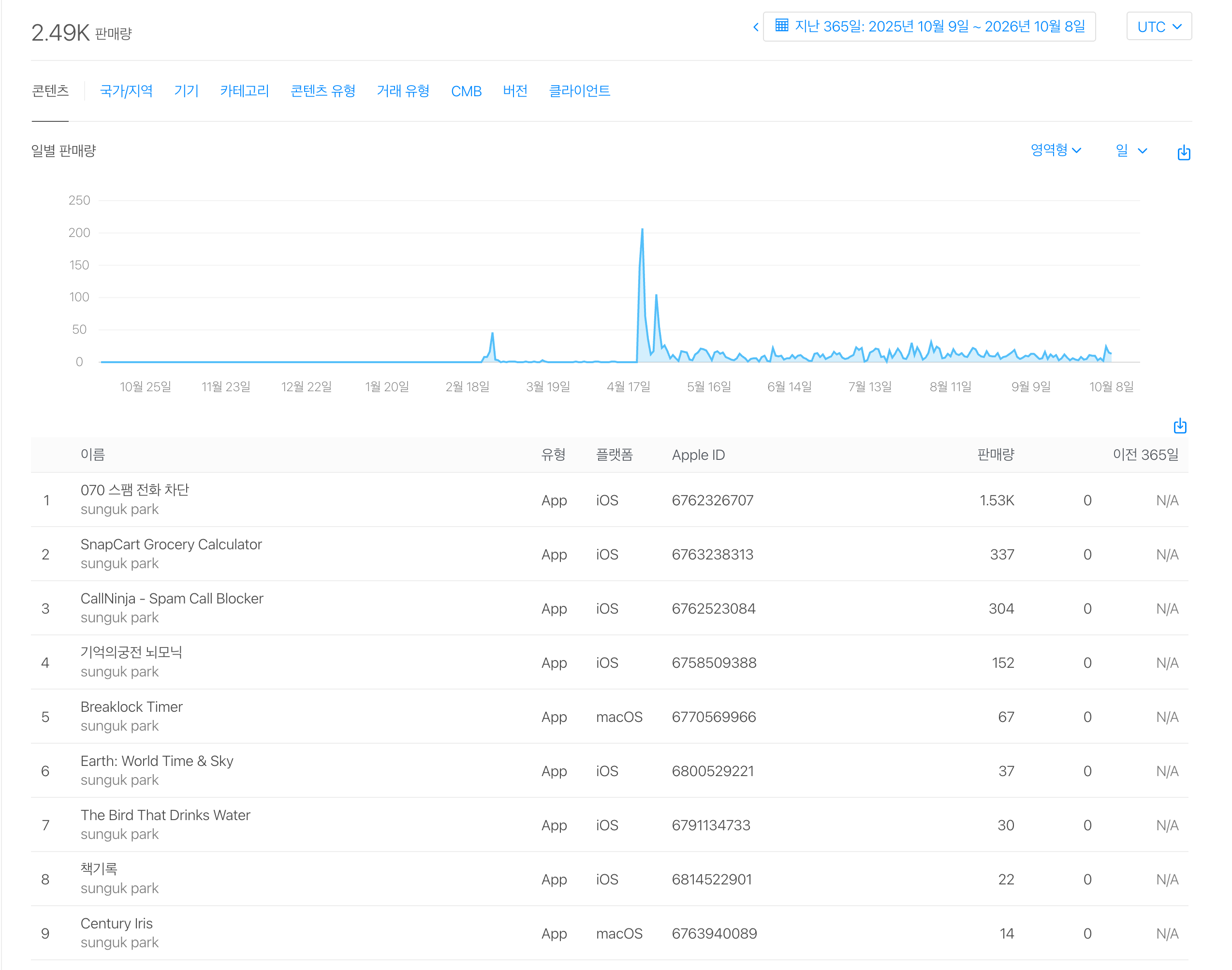Viewport: 1232px width, 970px height.
Task: Click the Apple ID column header
Action: pos(698,455)
